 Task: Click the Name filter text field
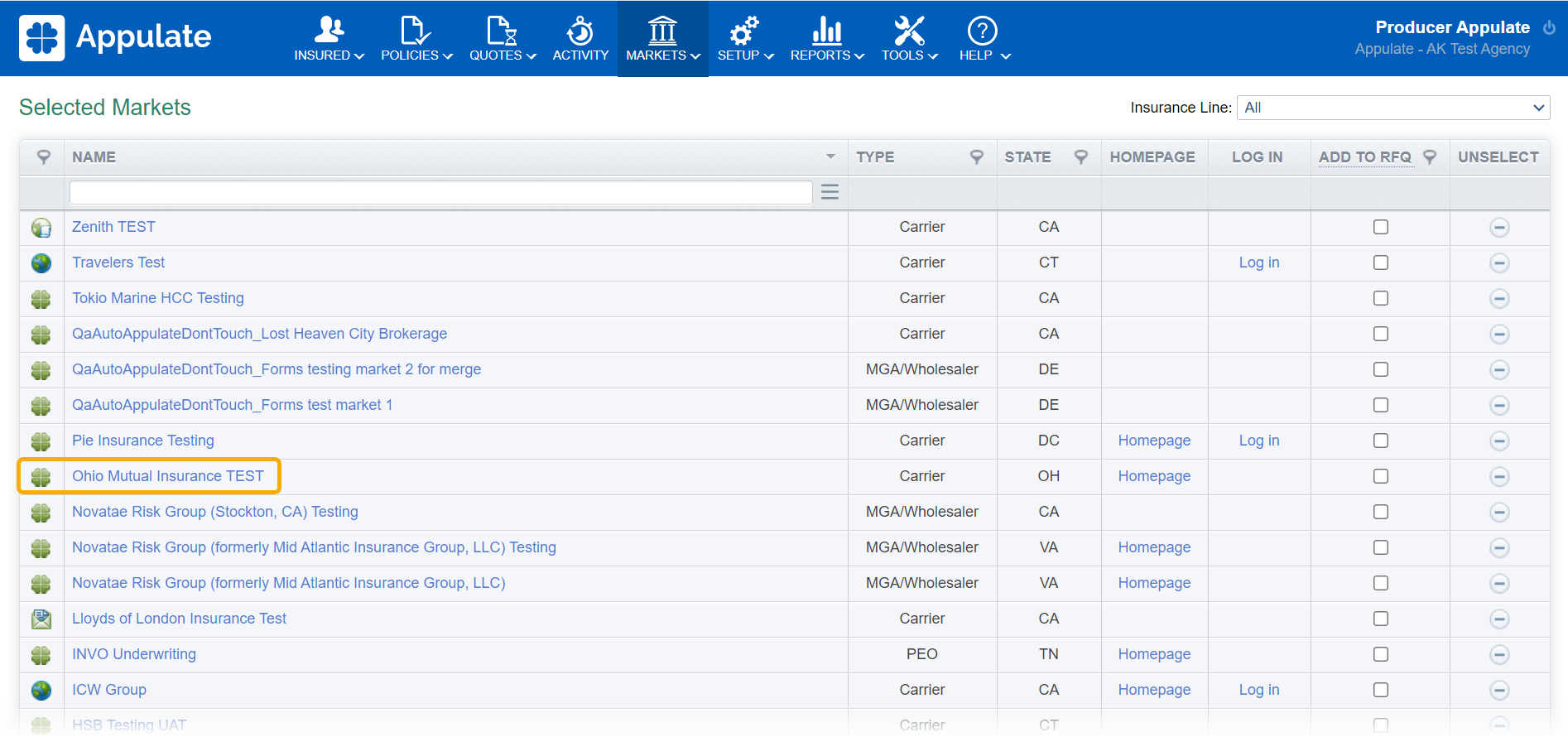click(x=440, y=192)
